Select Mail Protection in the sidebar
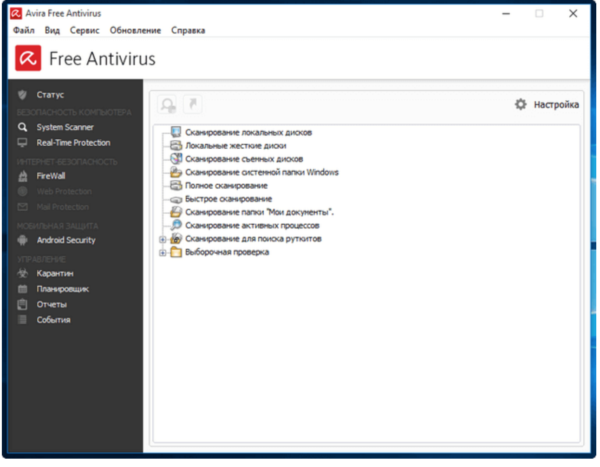 coord(63,207)
